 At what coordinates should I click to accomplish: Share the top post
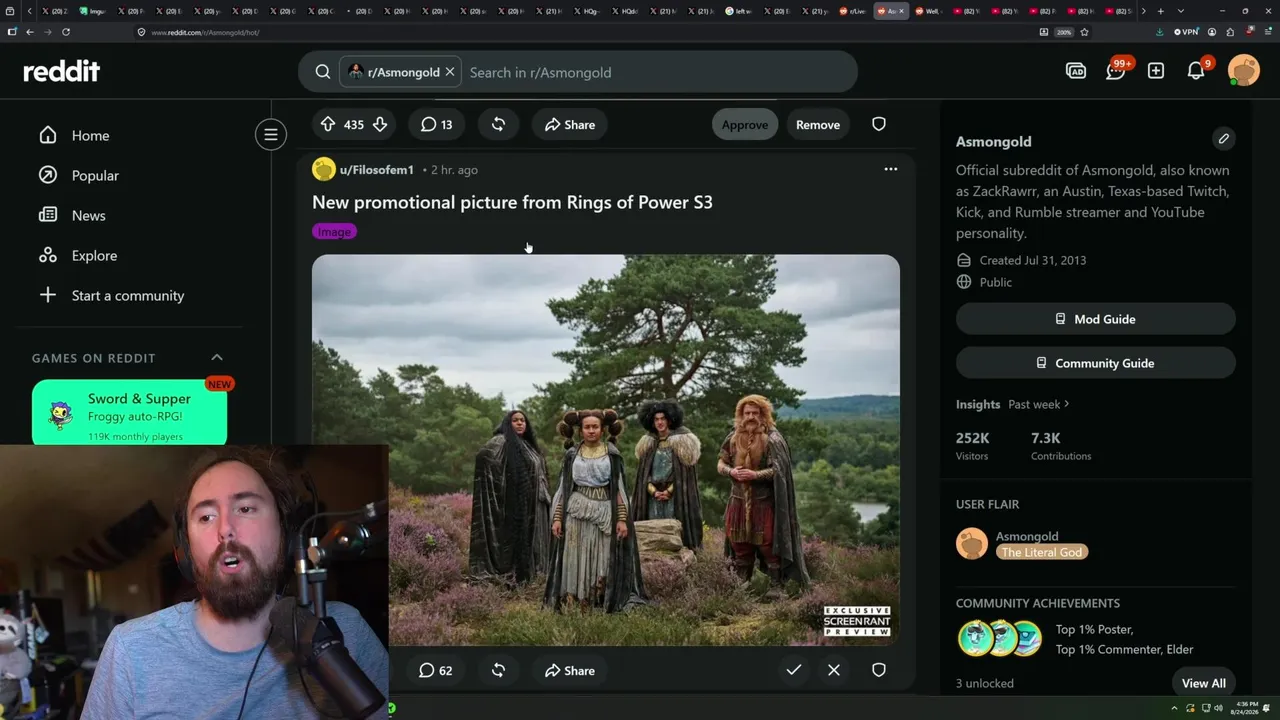[x=570, y=124]
